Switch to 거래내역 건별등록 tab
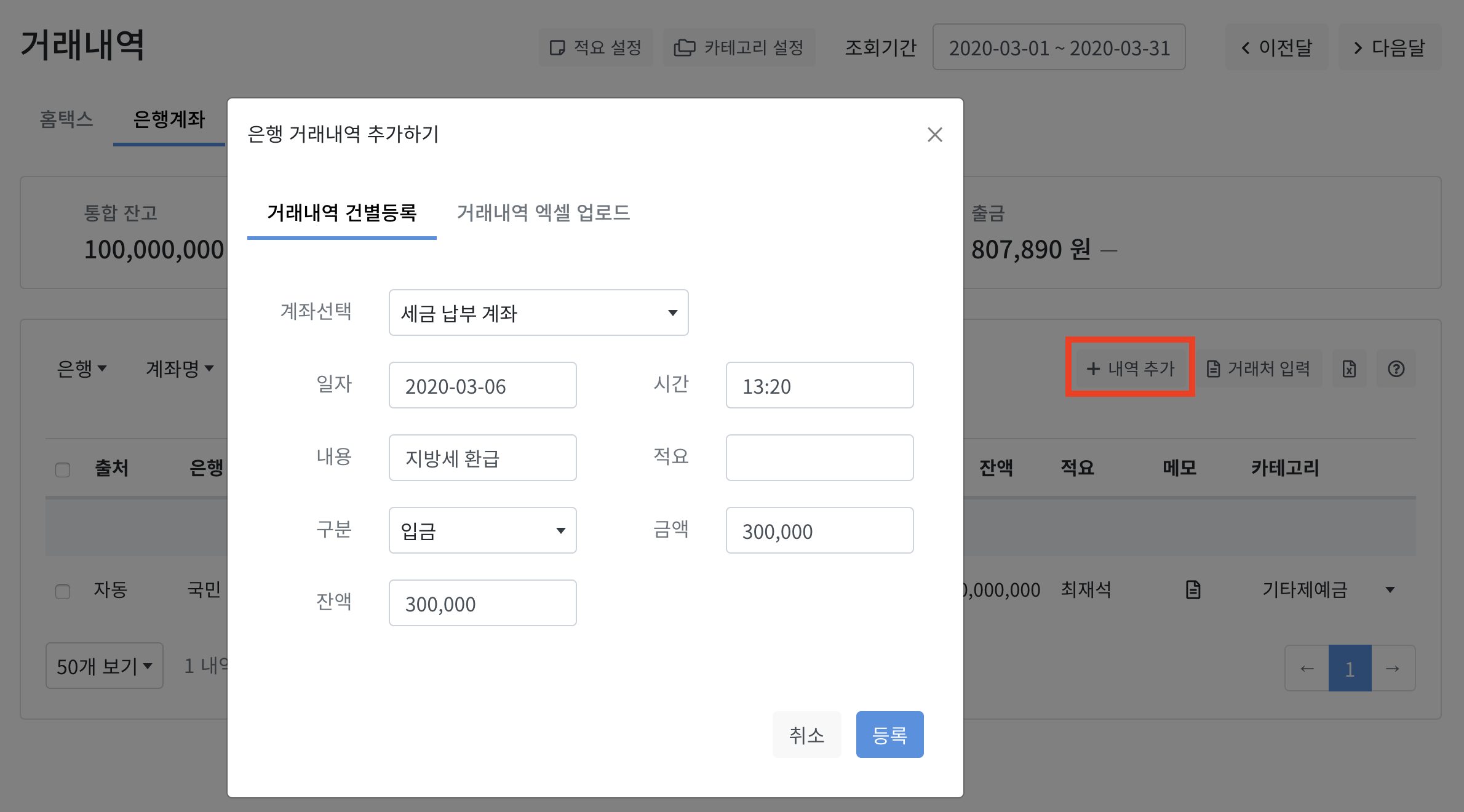Image resolution: width=1464 pixels, height=812 pixels. (342, 213)
